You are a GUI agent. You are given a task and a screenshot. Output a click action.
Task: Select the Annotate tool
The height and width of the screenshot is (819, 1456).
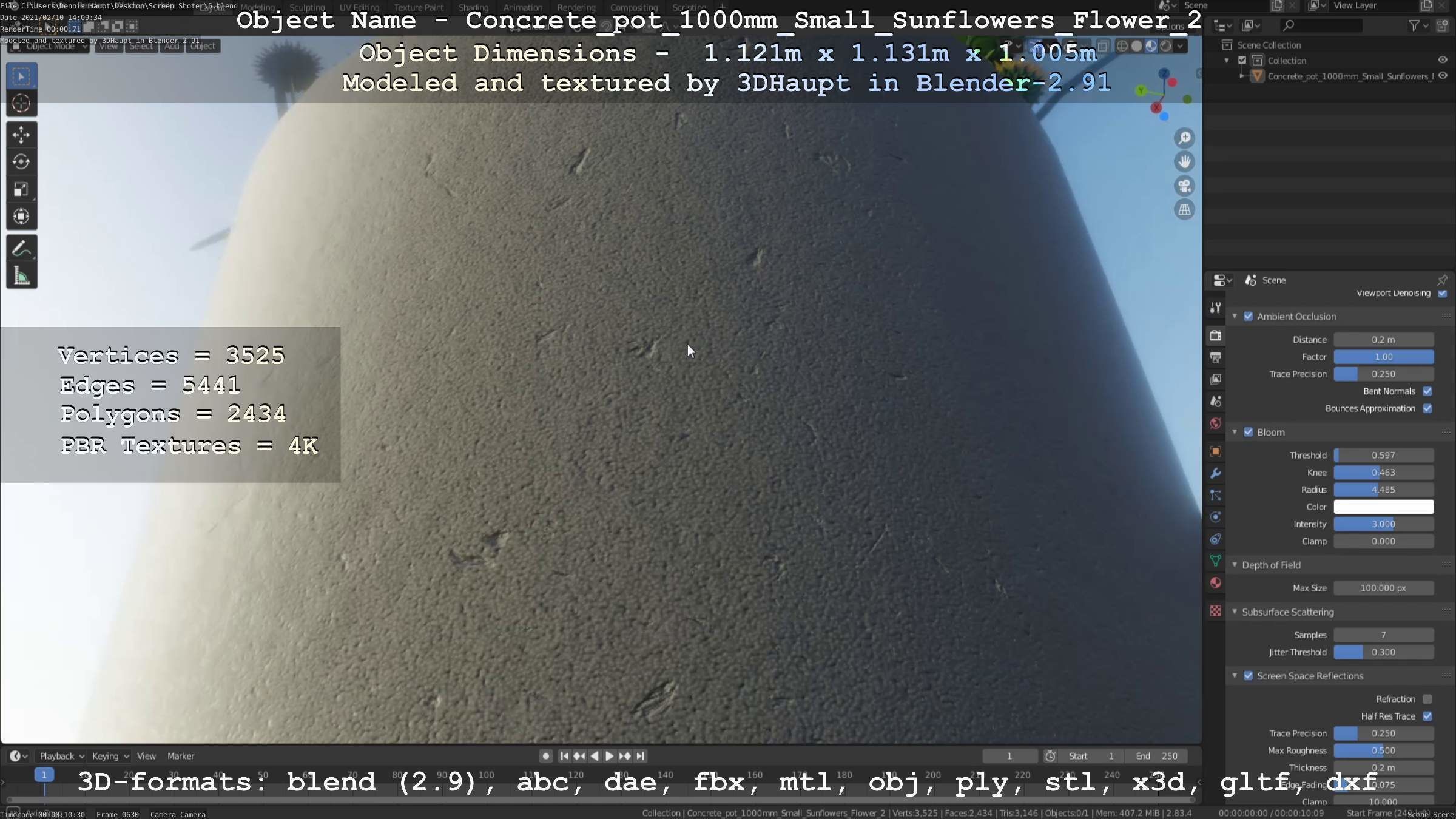(21, 248)
